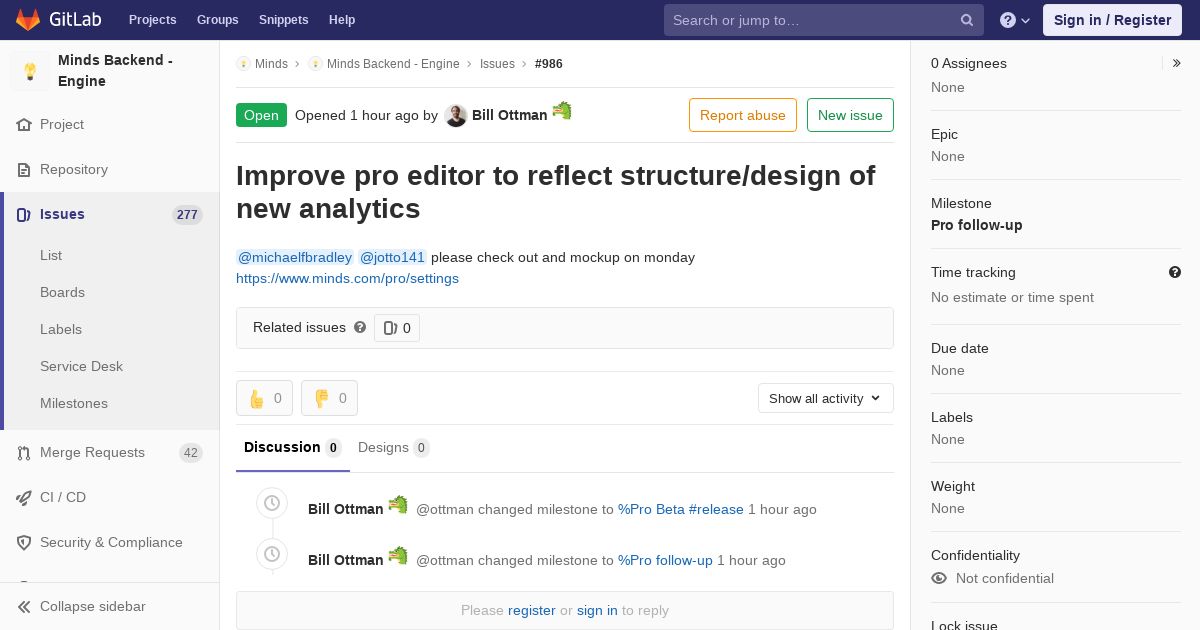The height and width of the screenshot is (630, 1200).
Task: Click the Minds Backend - Engine breadcrumb icon
Action: click(315, 64)
